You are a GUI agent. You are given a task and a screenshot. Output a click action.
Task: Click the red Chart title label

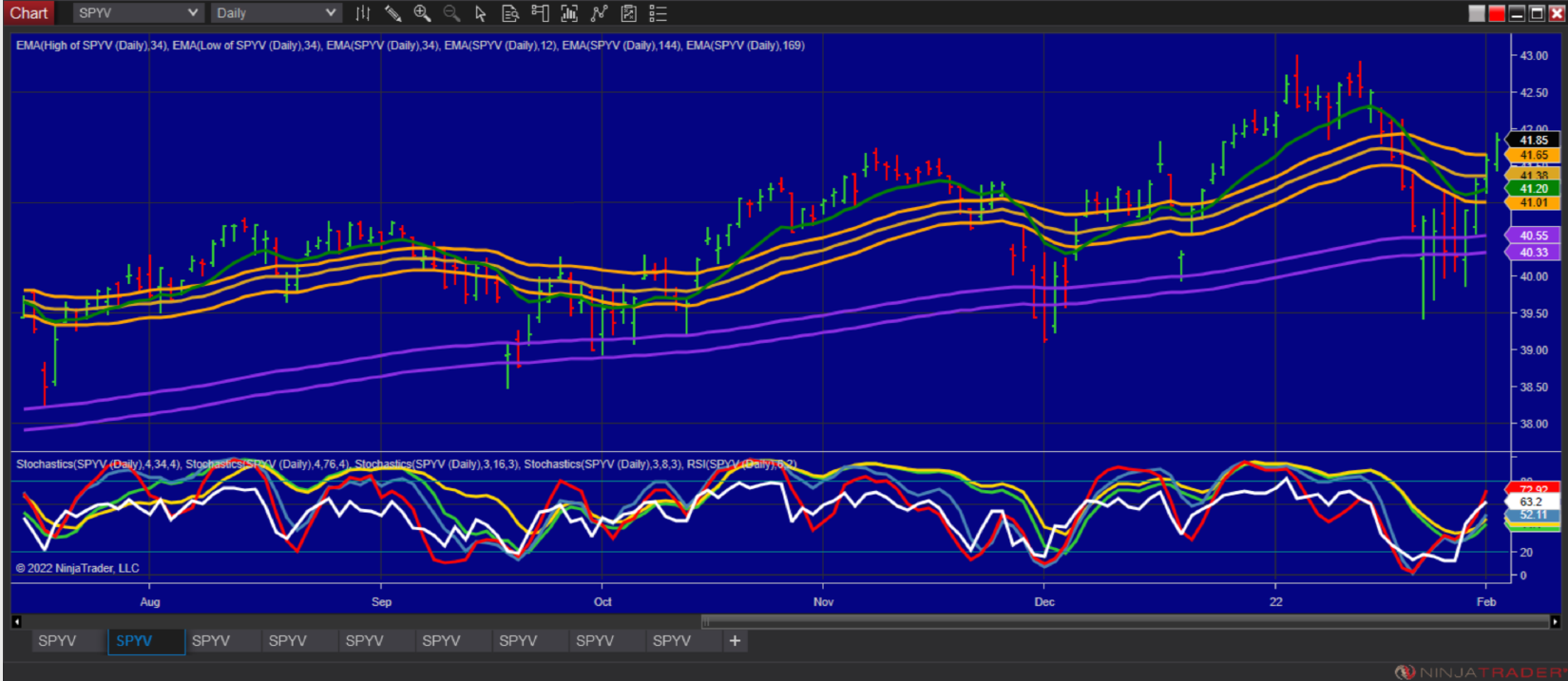coord(29,13)
